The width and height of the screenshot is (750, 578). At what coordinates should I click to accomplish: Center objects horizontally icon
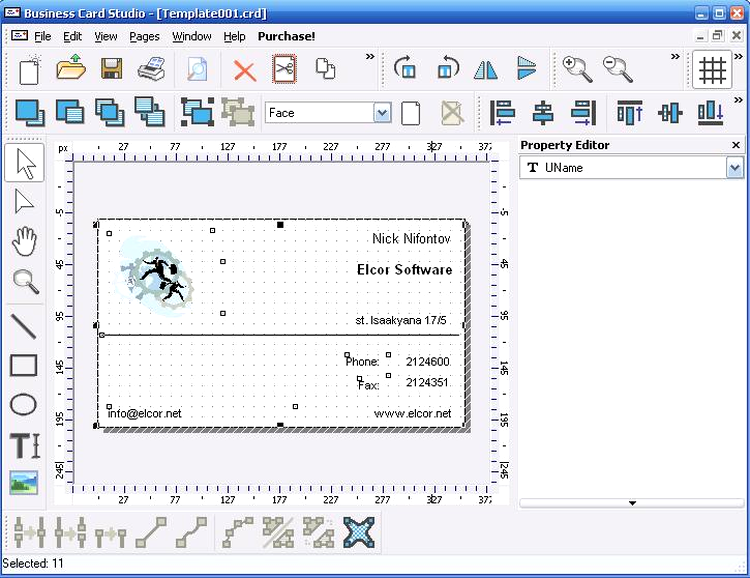pos(543,113)
